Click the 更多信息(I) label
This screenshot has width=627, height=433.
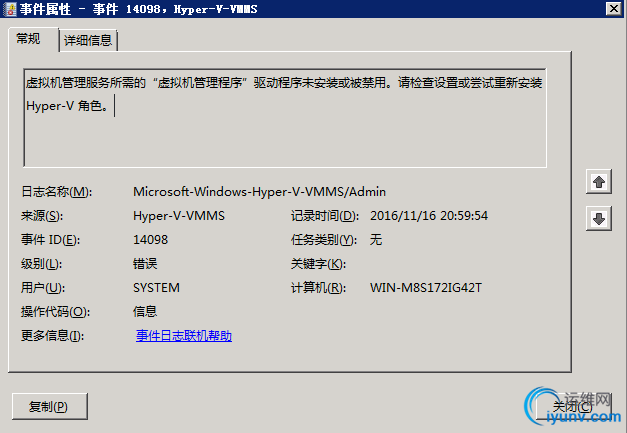52,336
